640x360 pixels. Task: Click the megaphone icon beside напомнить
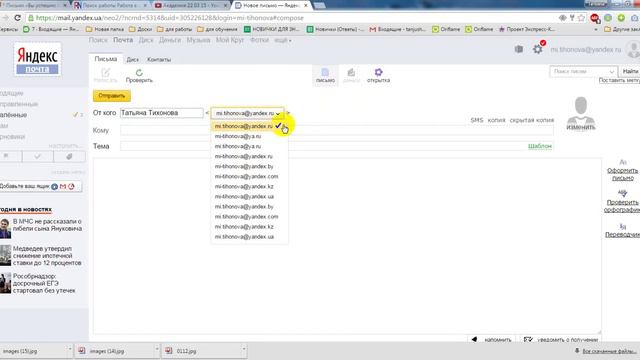(x=474, y=339)
